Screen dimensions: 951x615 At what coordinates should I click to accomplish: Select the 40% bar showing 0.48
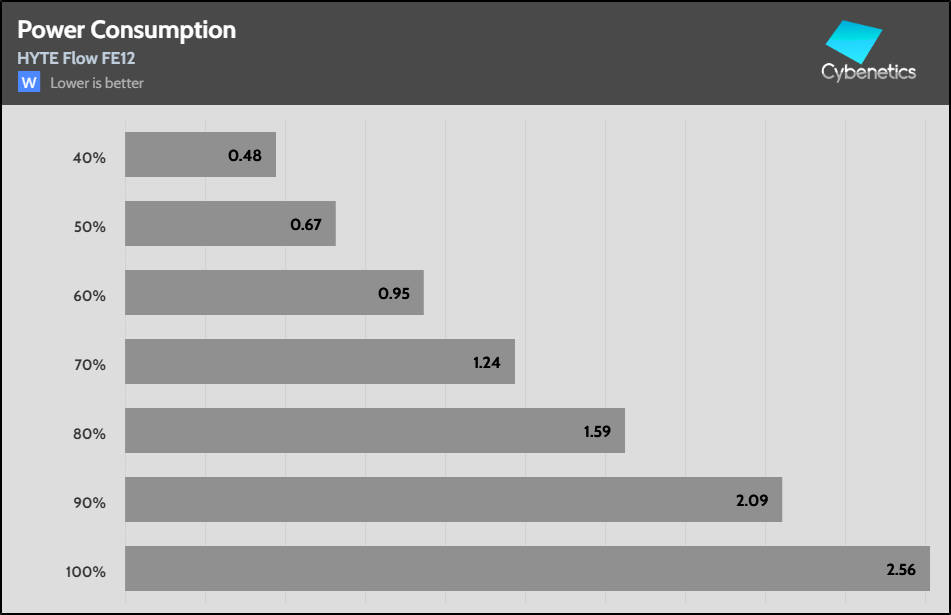tap(200, 155)
